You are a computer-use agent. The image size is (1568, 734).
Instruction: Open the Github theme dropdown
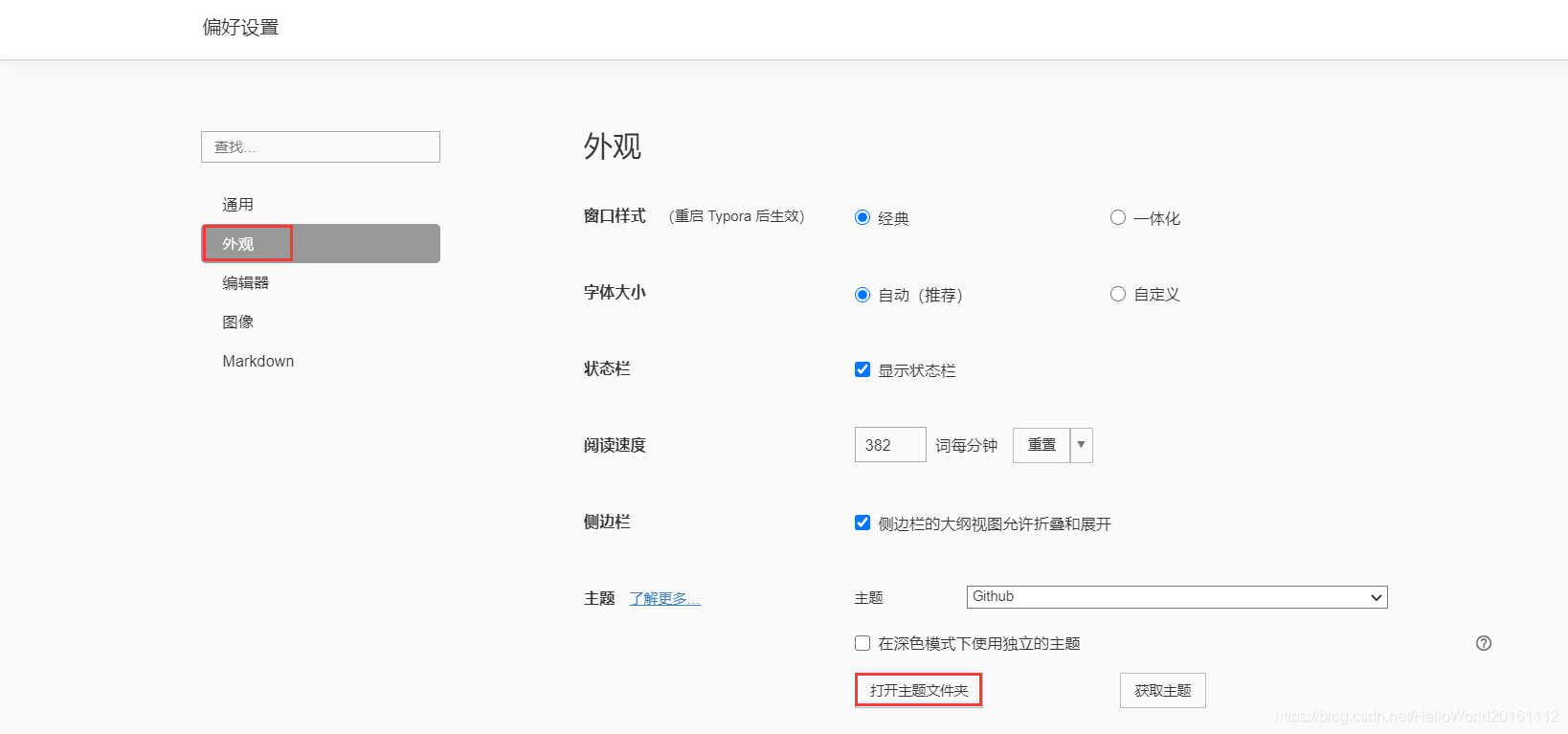click(x=1177, y=597)
